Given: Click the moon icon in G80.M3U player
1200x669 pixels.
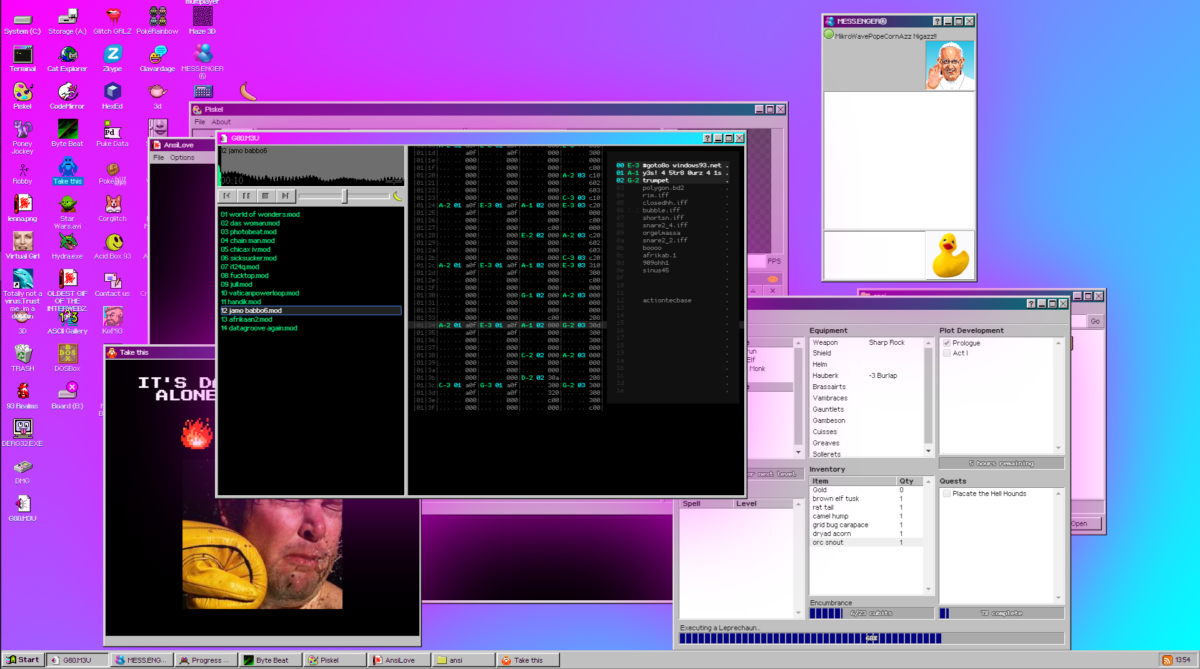Looking at the screenshot, I should (396, 196).
